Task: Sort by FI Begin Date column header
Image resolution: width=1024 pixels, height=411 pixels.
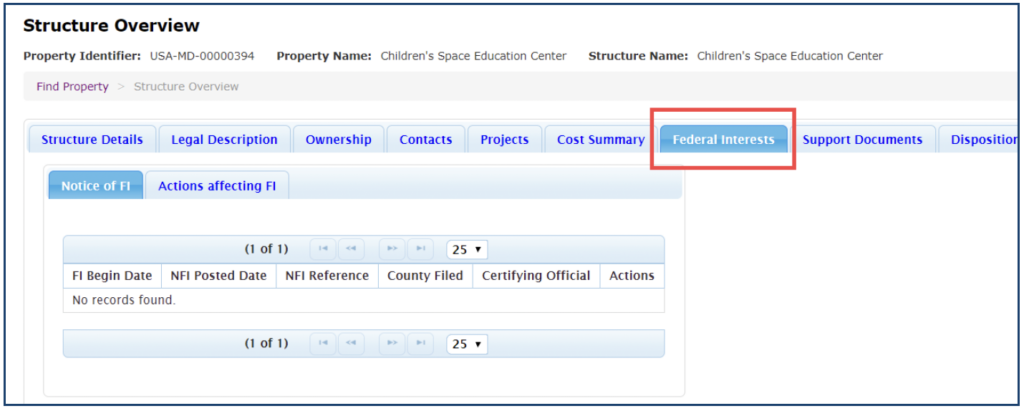Action: point(112,276)
